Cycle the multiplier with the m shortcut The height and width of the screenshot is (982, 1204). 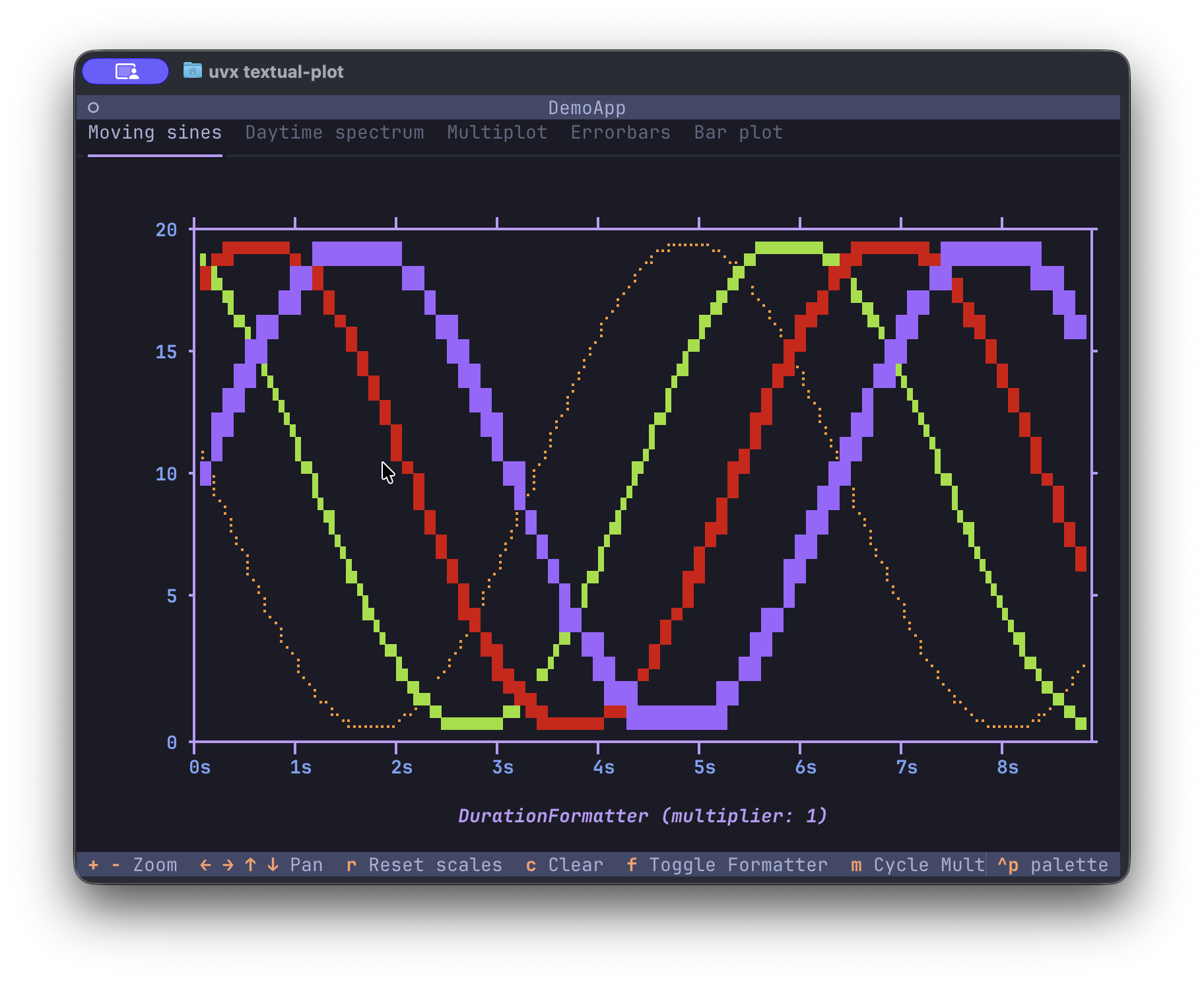pyautogui.click(x=855, y=865)
